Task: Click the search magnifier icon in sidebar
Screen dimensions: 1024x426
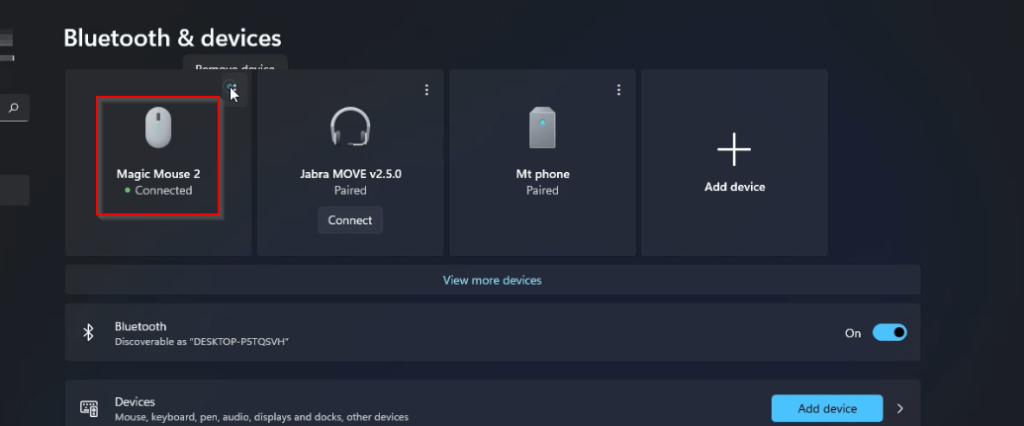Action: click(x=14, y=107)
